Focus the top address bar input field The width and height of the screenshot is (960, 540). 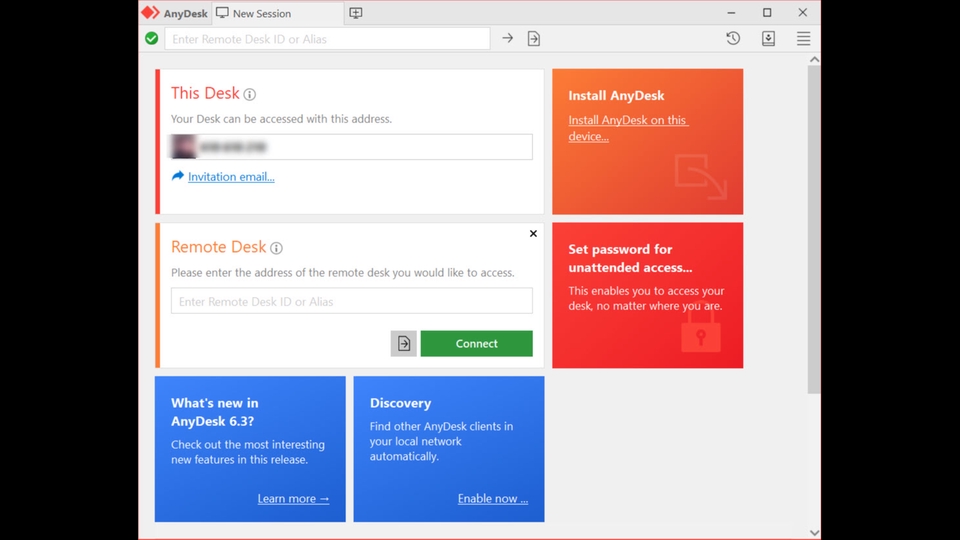coord(328,39)
